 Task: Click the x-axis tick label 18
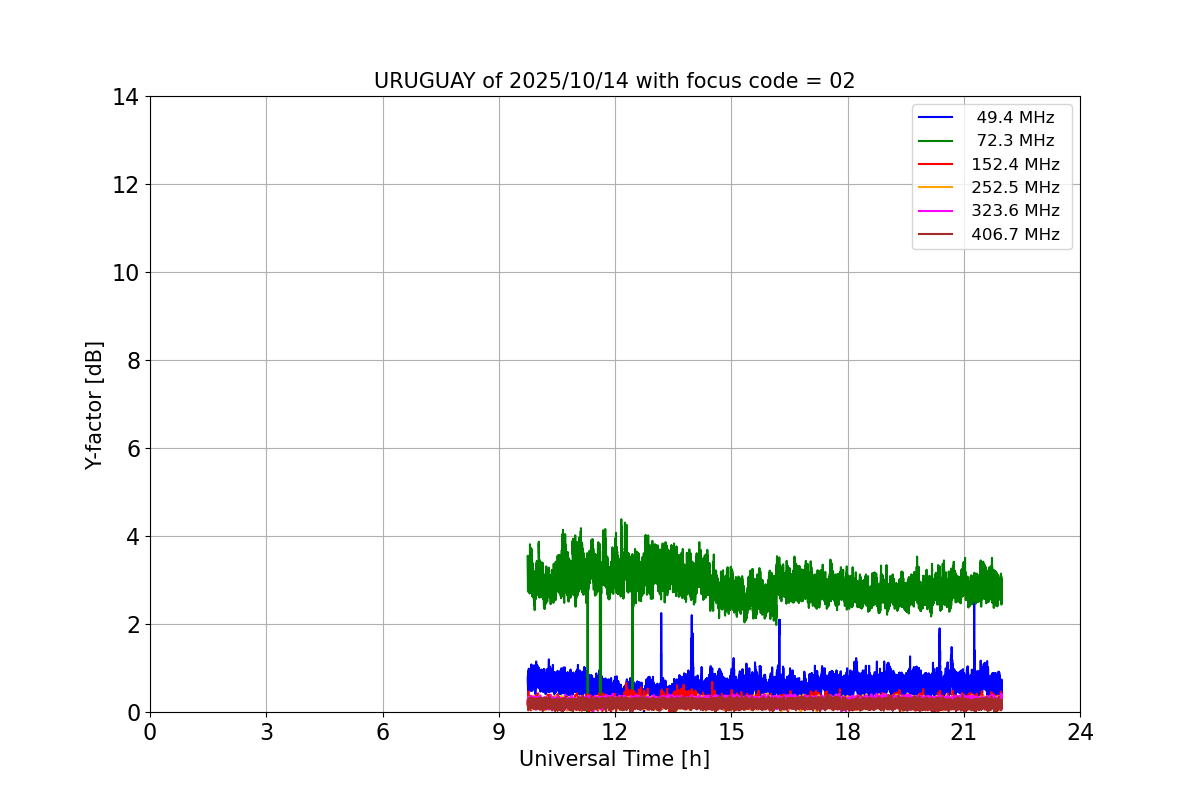848,732
